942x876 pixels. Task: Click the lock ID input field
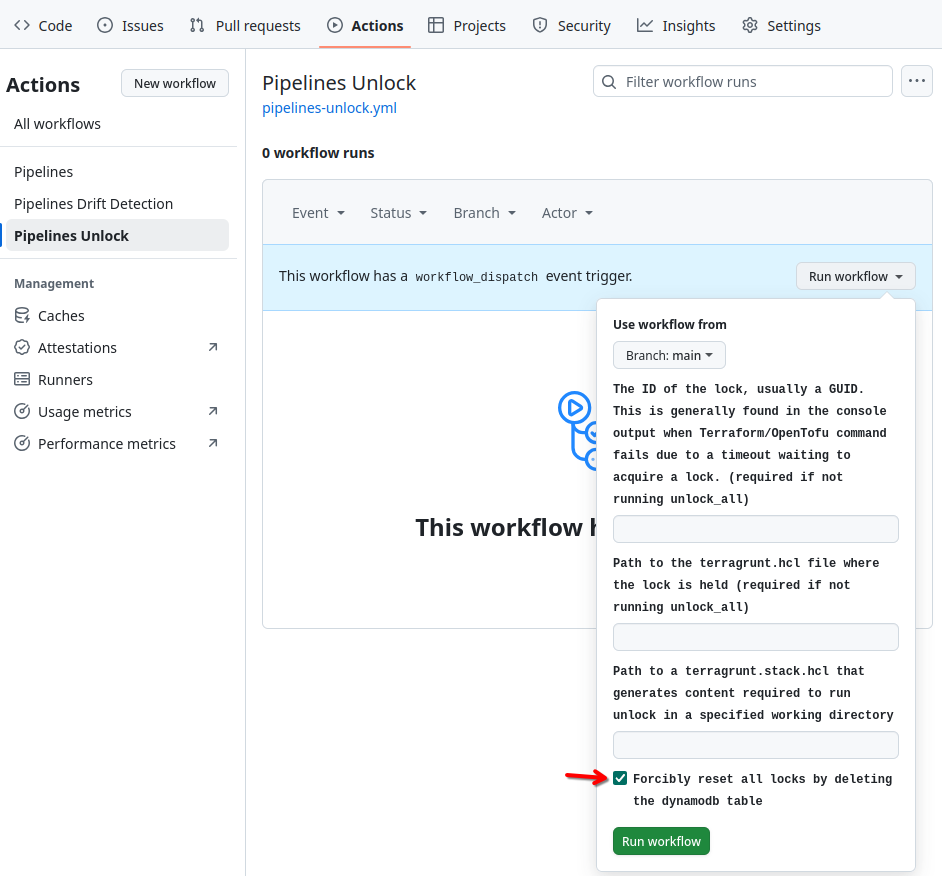pos(755,529)
